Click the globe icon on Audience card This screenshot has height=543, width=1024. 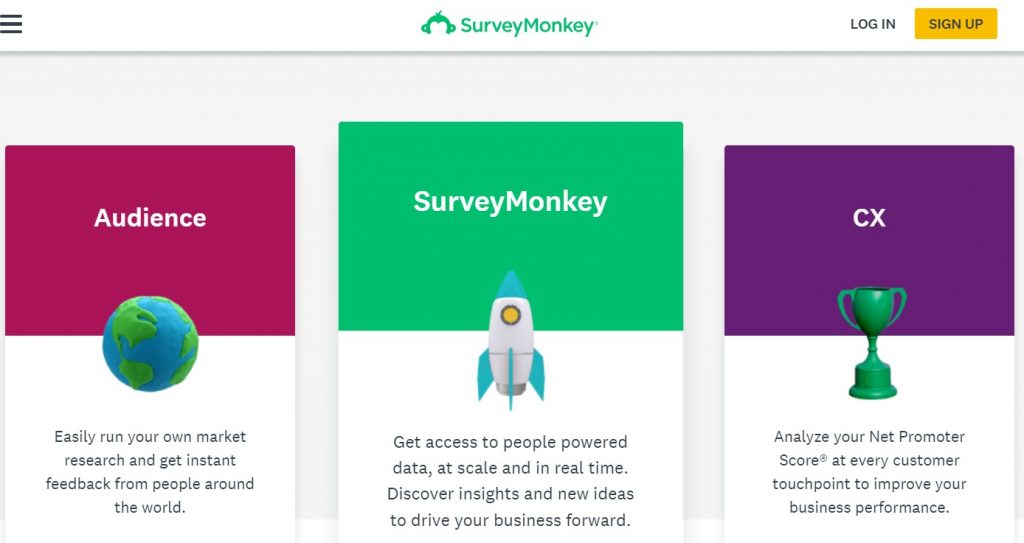(x=150, y=344)
